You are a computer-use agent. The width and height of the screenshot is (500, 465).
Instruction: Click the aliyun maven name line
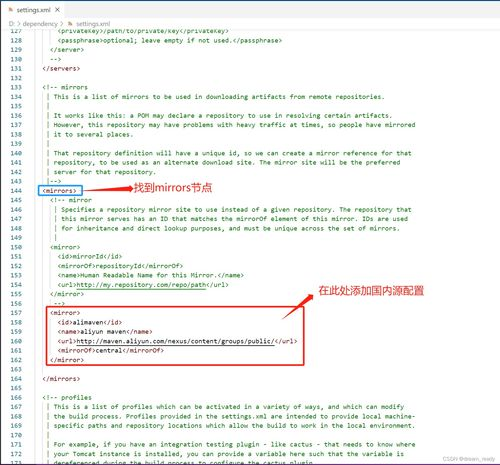point(105,332)
